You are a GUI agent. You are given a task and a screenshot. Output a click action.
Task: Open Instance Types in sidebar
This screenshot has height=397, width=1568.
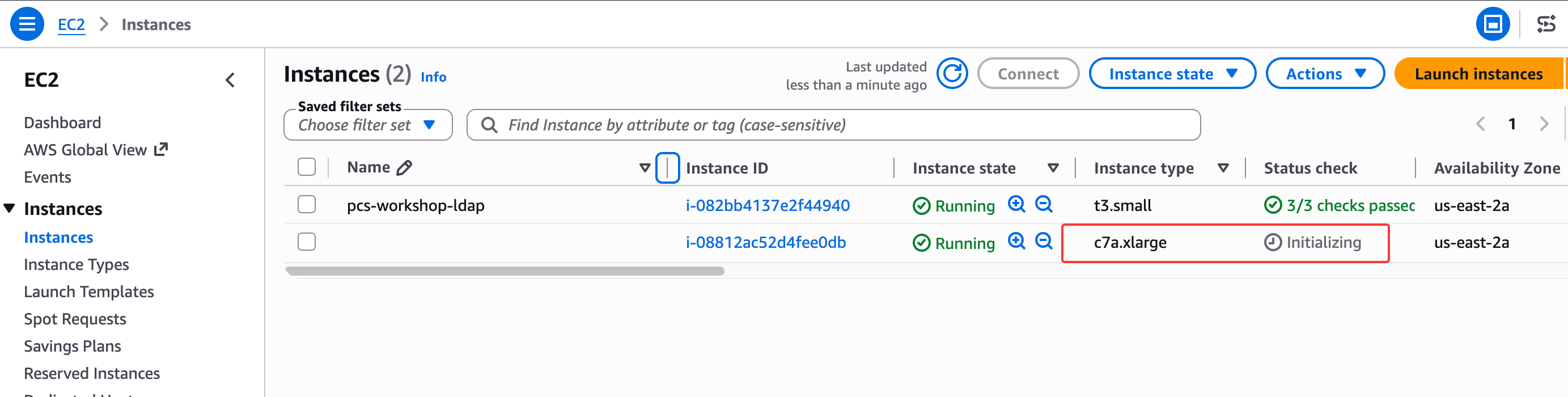(76, 265)
